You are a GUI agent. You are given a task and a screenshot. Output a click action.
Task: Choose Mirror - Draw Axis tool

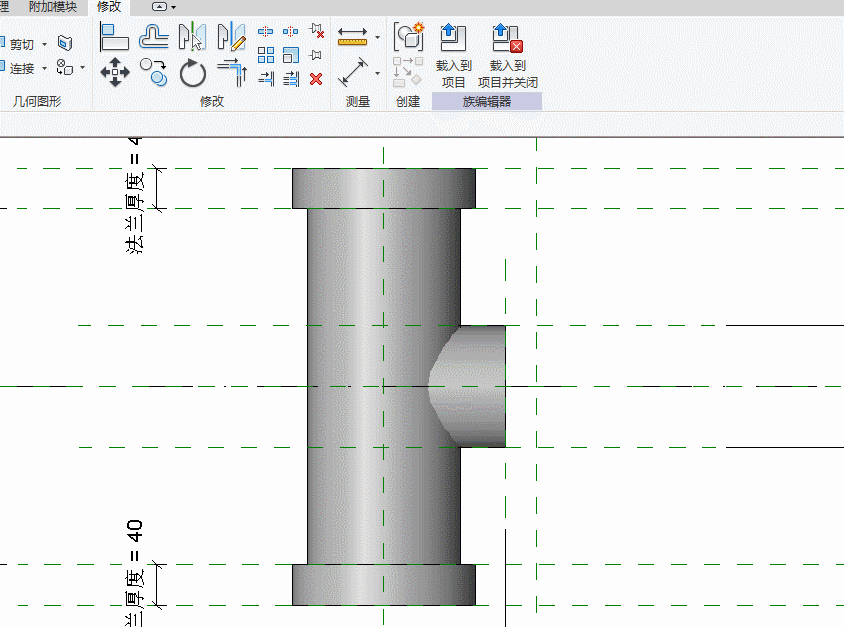coord(231,38)
